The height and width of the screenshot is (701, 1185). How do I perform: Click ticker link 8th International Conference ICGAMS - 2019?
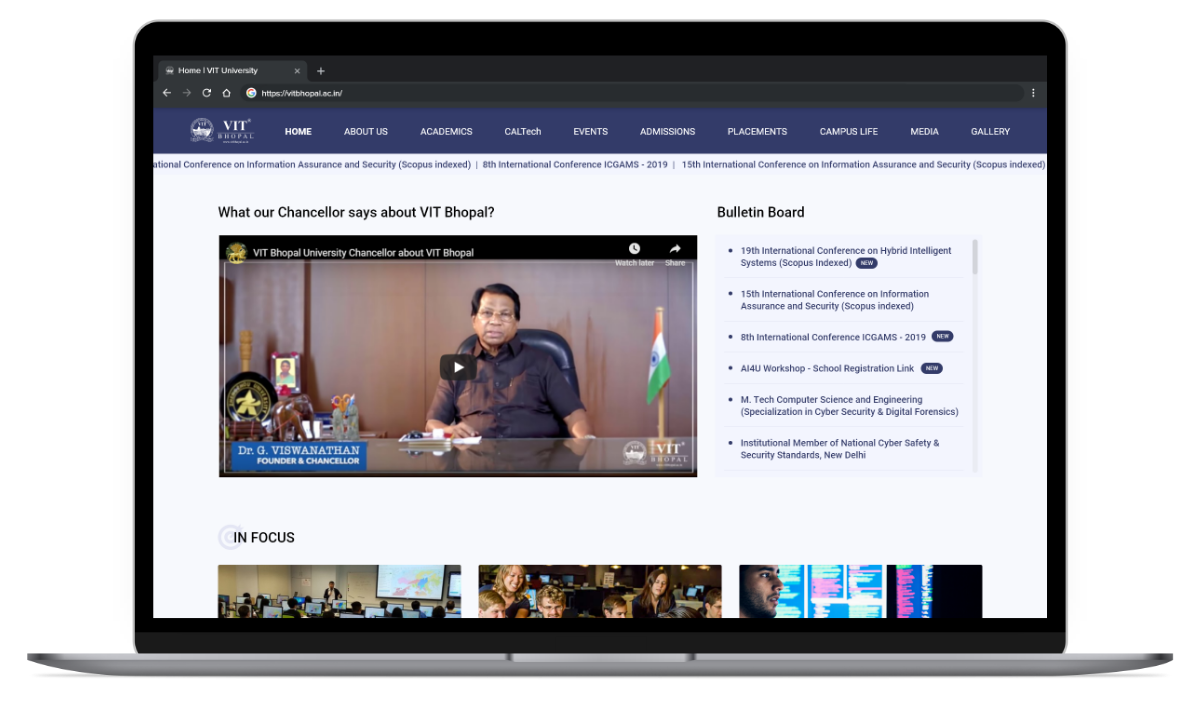tap(575, 165)
